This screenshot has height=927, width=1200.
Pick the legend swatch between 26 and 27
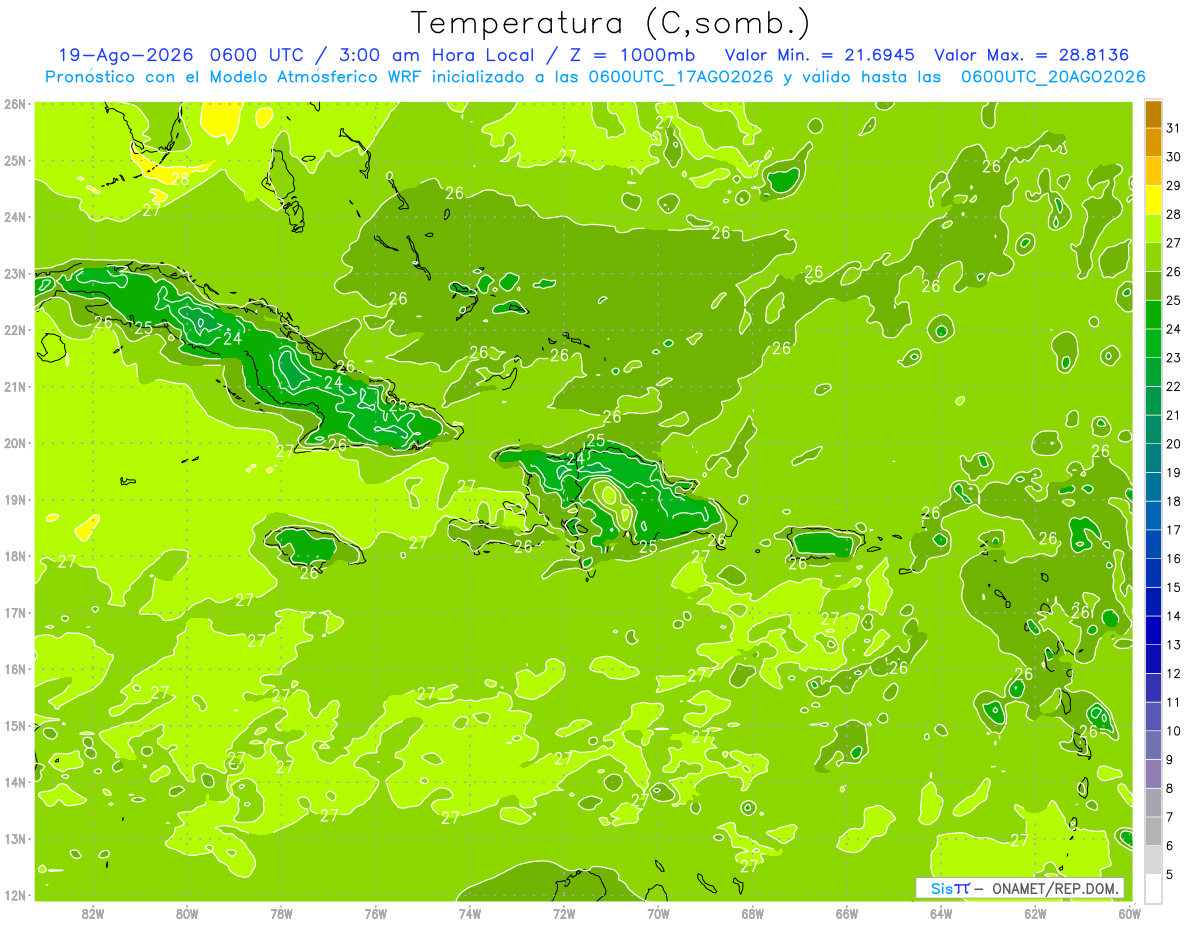[1153, 257]
